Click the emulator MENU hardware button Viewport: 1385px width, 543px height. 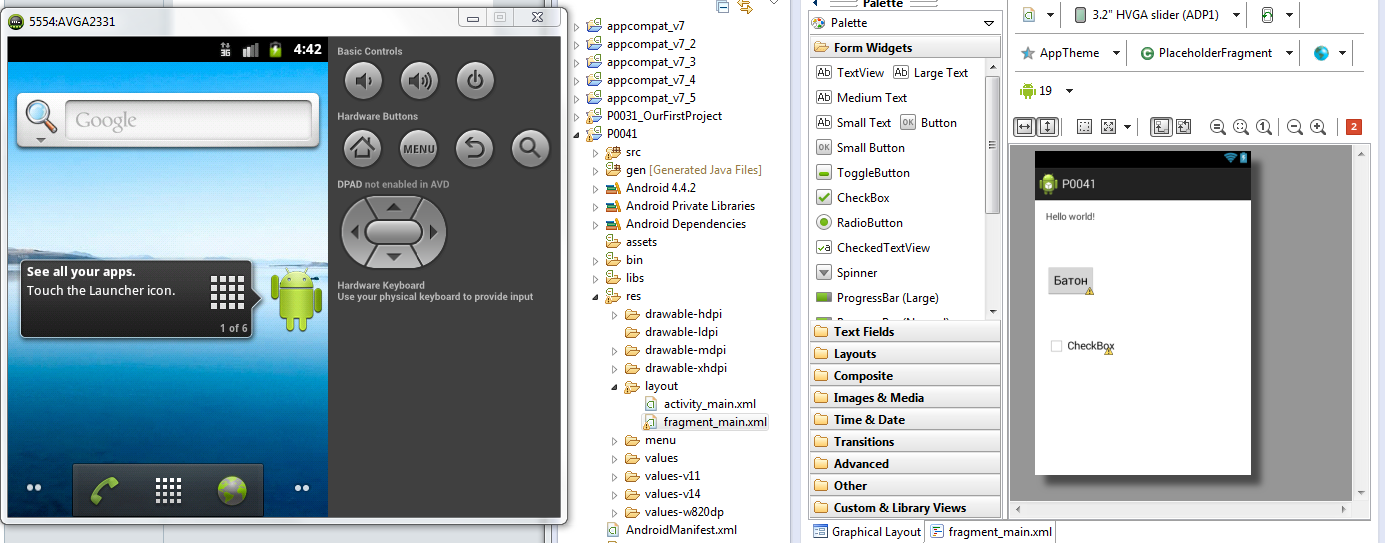point(420,149)
